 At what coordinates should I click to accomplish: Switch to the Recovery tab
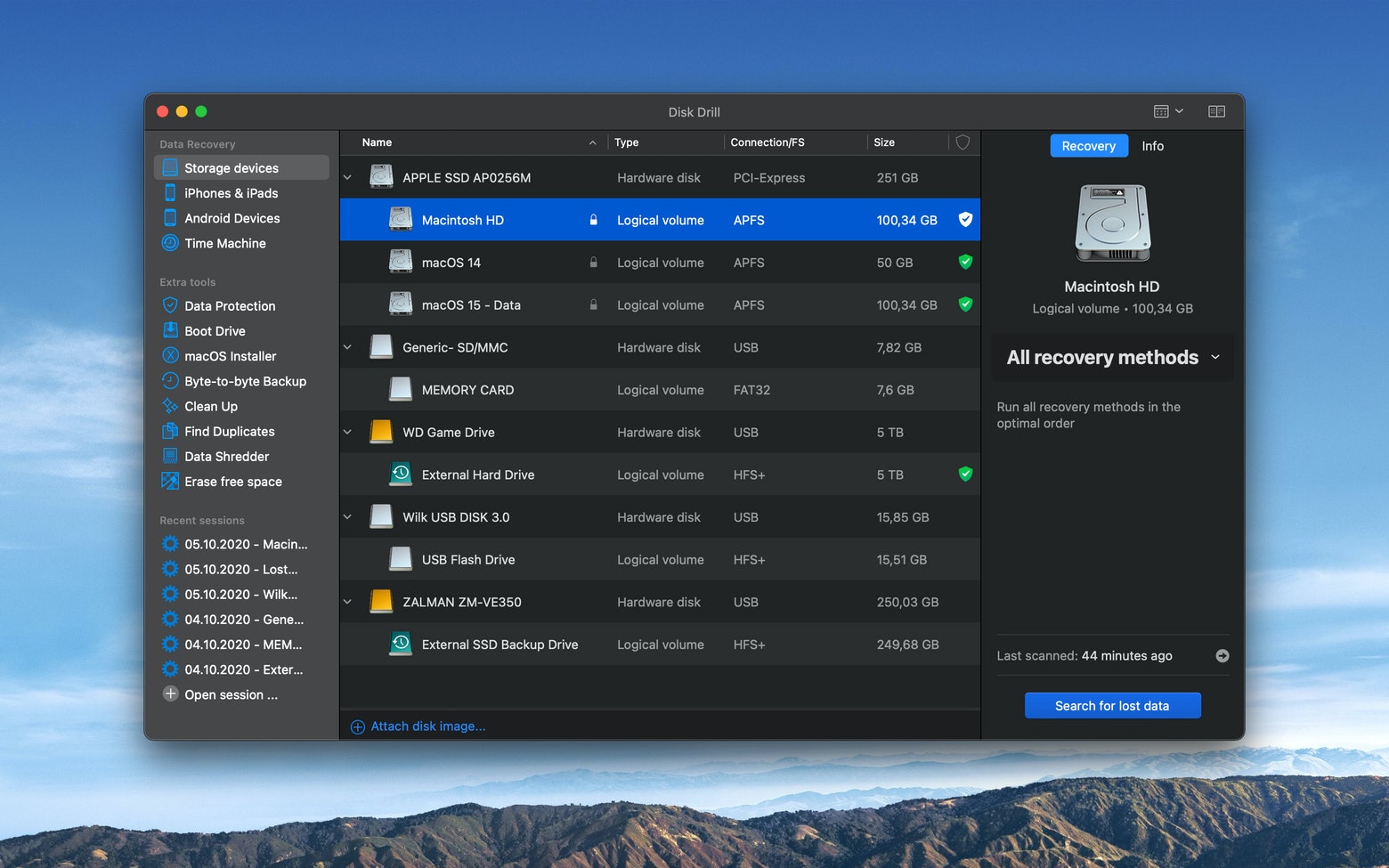(x=1089, y=146)
